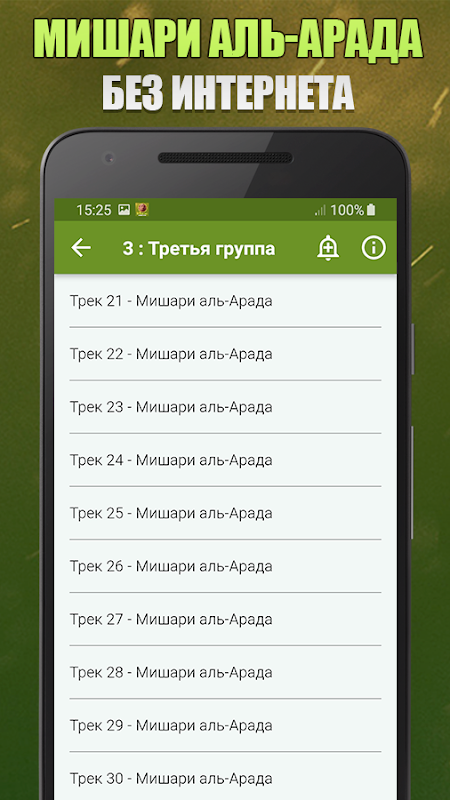Tap the back arrow icon

(81, 248)
